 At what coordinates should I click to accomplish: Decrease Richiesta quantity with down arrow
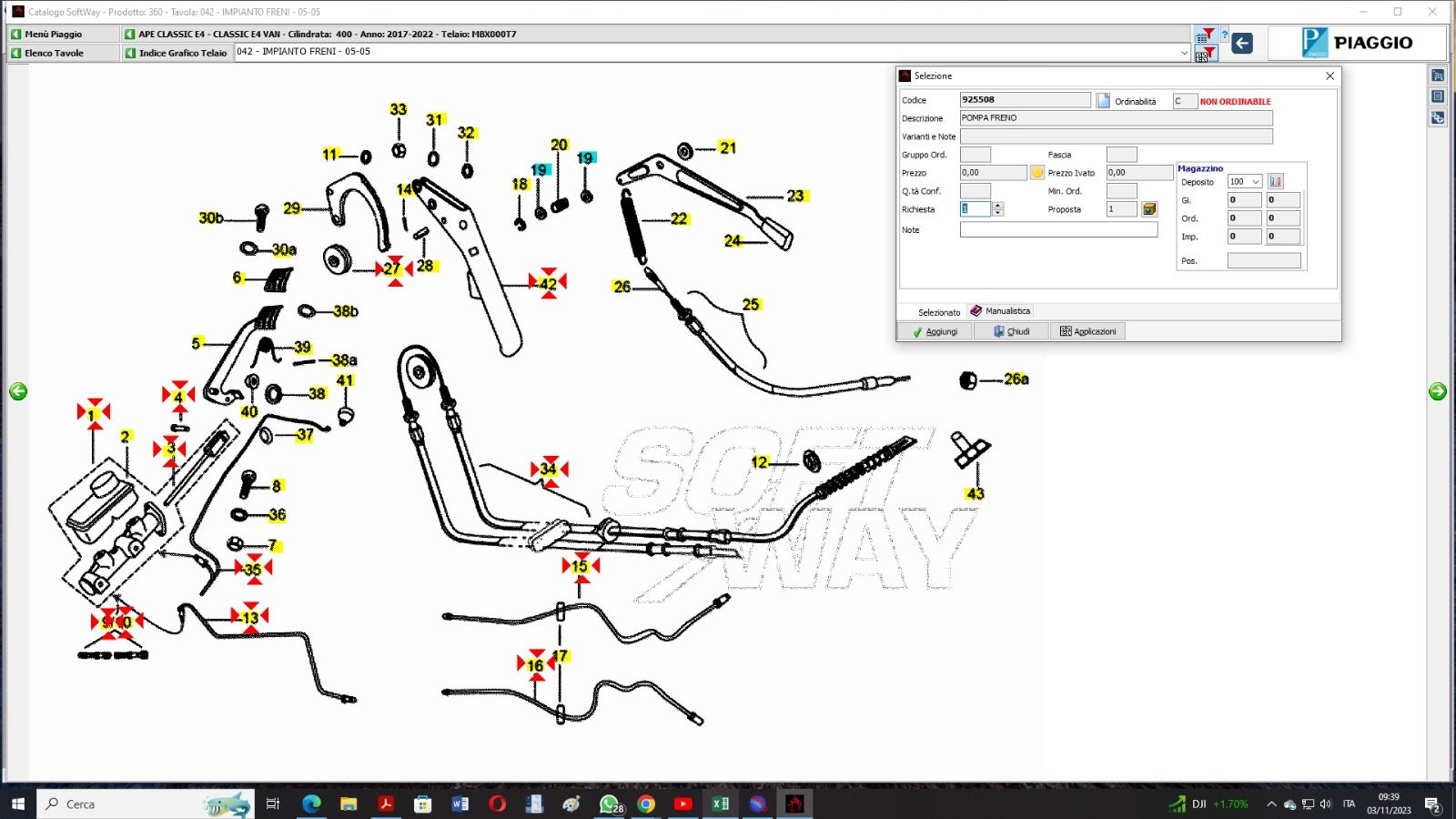pyautogui.click(x=998, y=213)
